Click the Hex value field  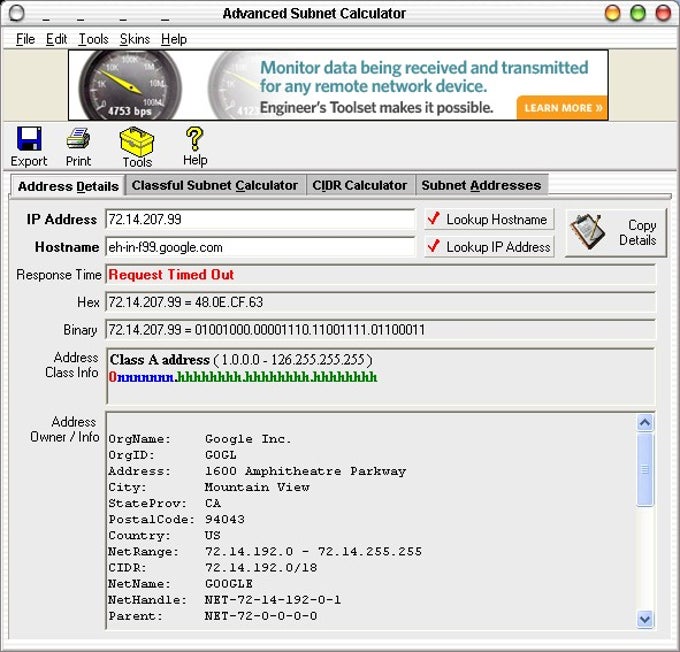coord(380,302)
